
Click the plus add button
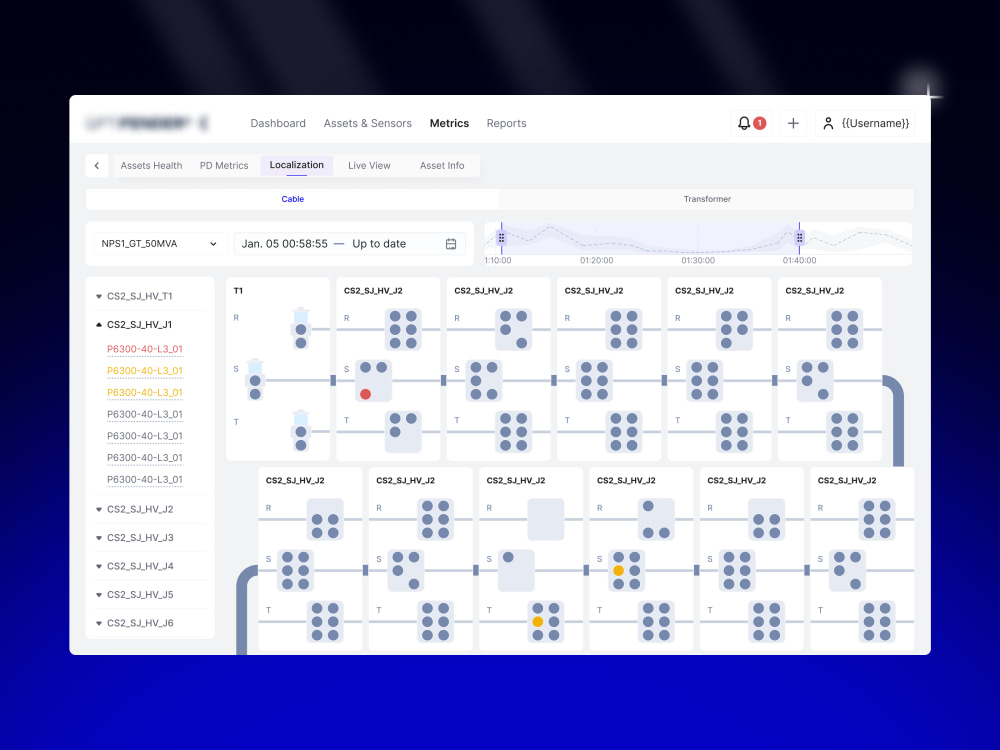793,123
